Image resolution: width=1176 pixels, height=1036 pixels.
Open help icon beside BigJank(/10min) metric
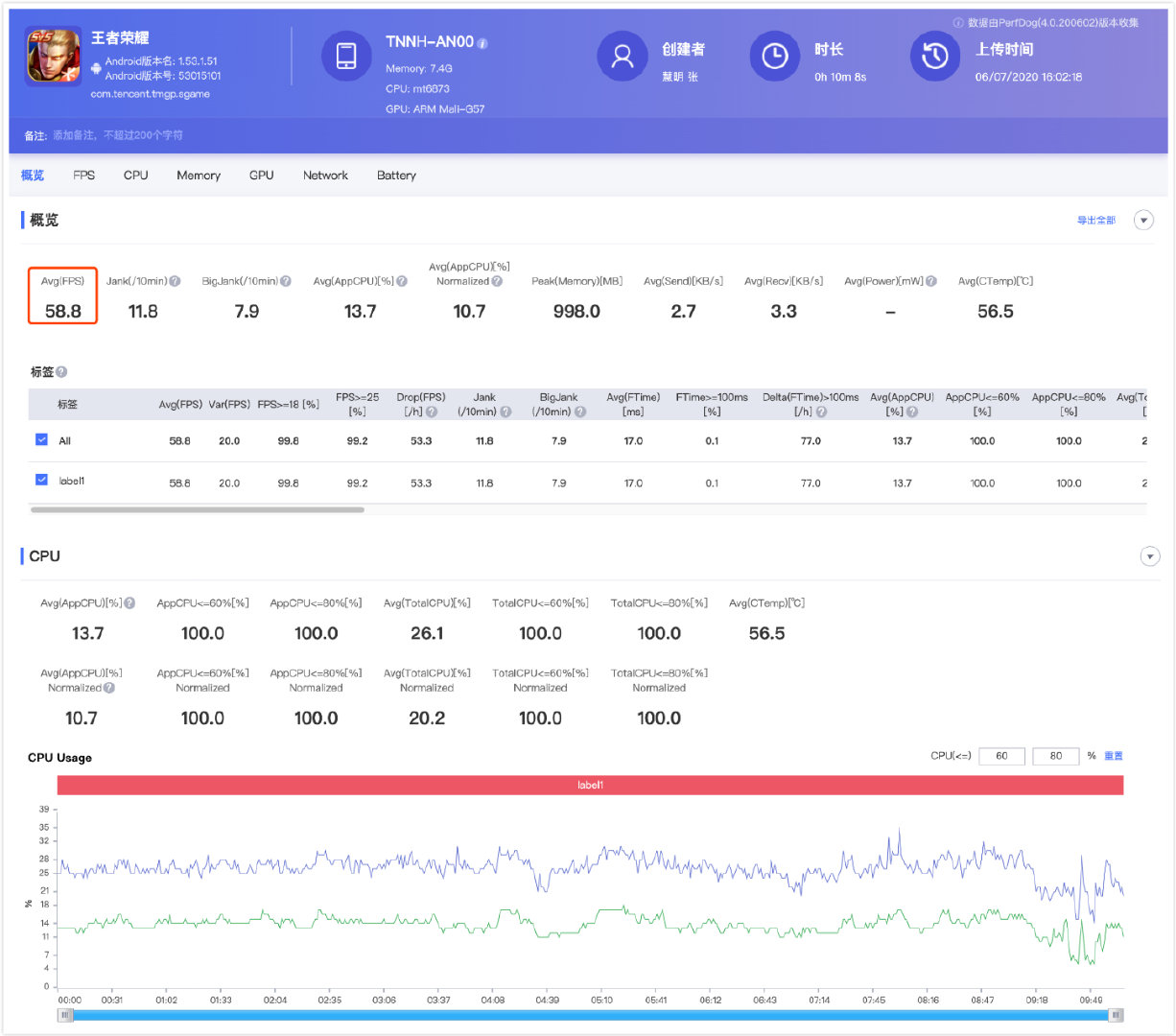coord(286,281)
